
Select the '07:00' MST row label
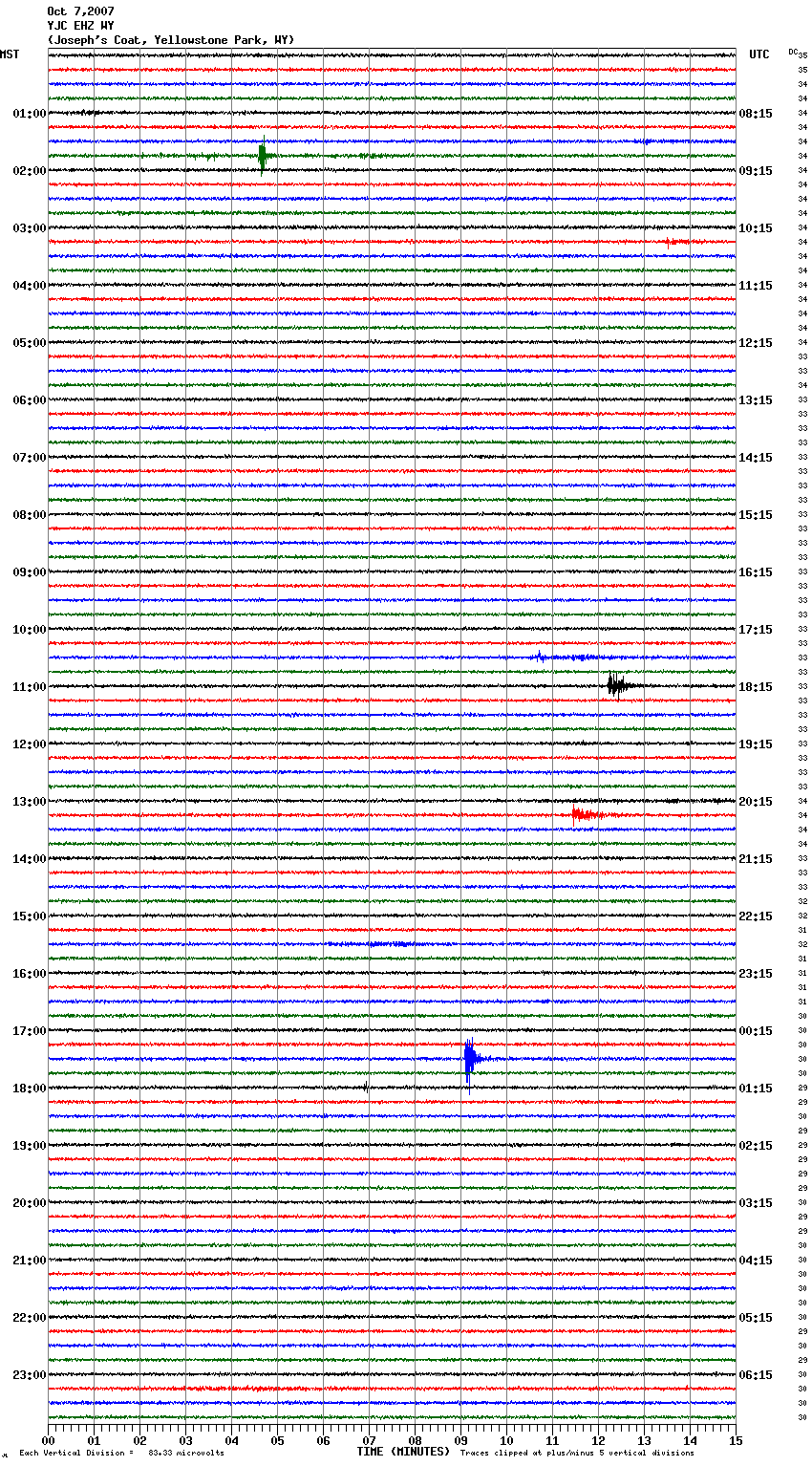(30, 458)
